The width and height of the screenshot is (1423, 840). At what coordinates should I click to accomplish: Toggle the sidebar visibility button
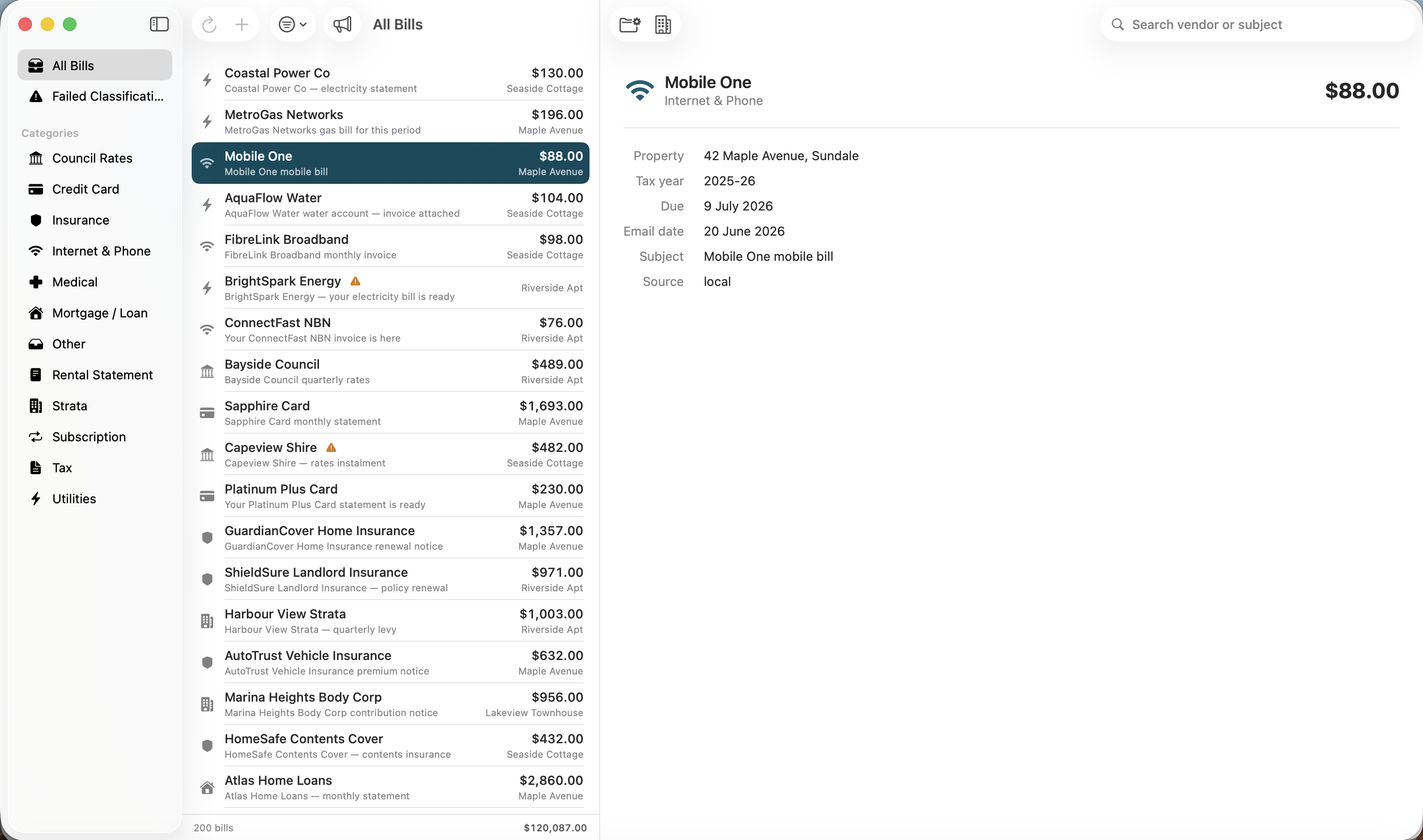point(159,24)
